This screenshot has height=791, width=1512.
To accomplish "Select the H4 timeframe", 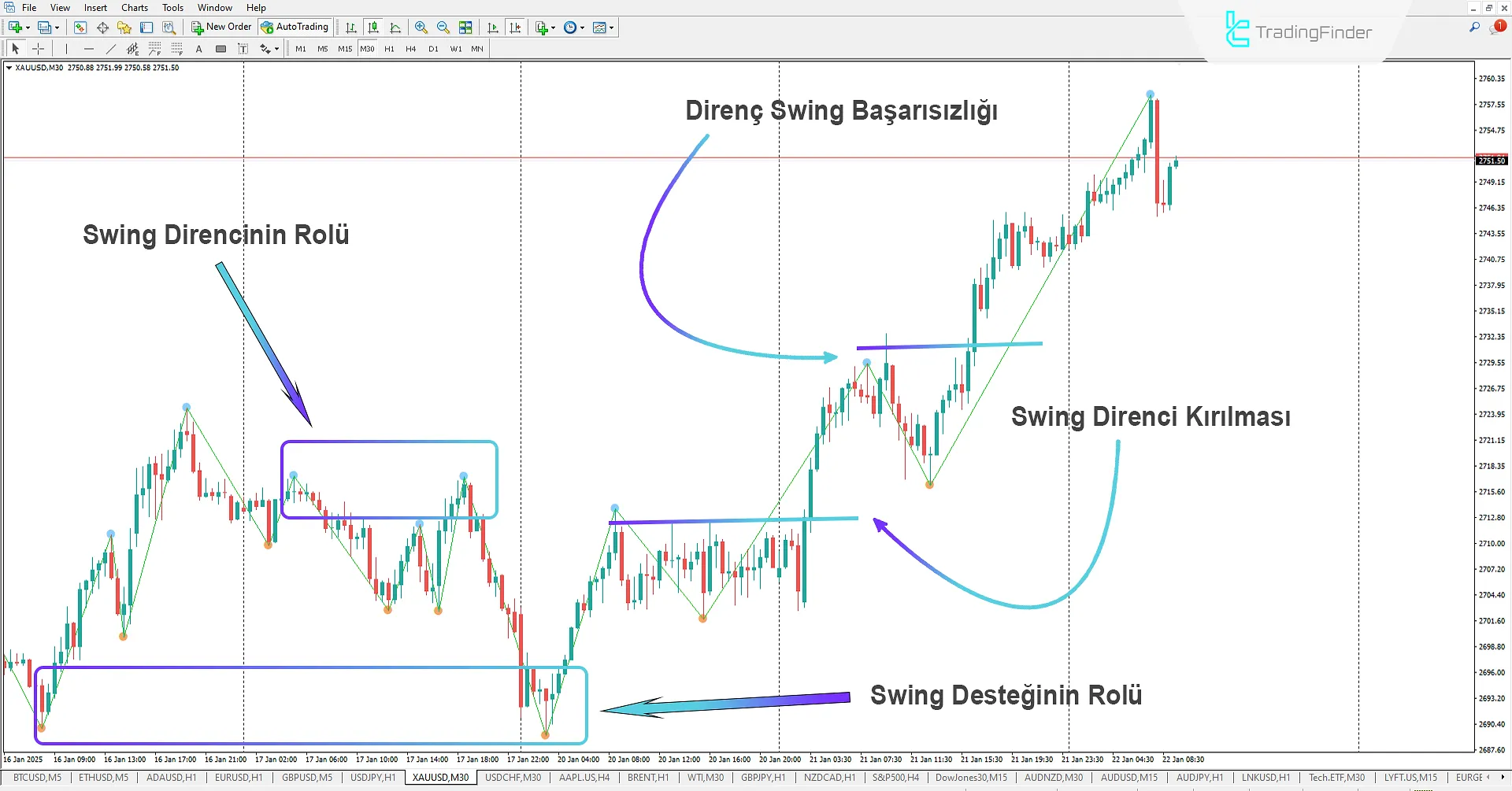I will (x=410, y=48).
